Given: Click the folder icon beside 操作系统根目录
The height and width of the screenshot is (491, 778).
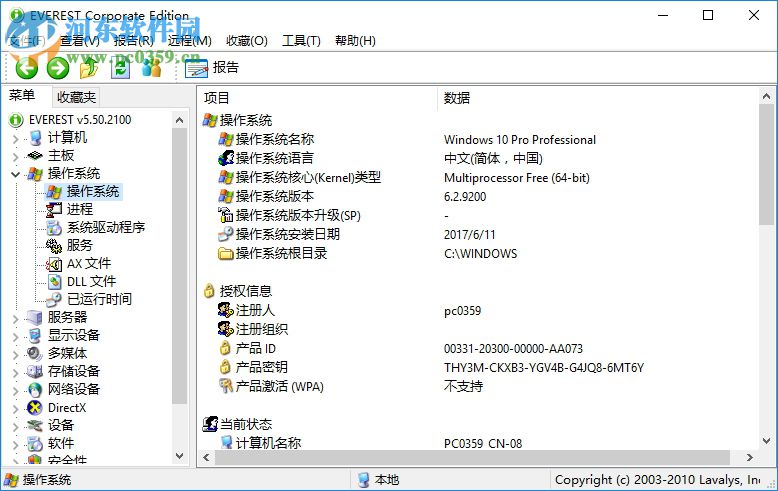Looking at the screenshot, I should point(226,253).
